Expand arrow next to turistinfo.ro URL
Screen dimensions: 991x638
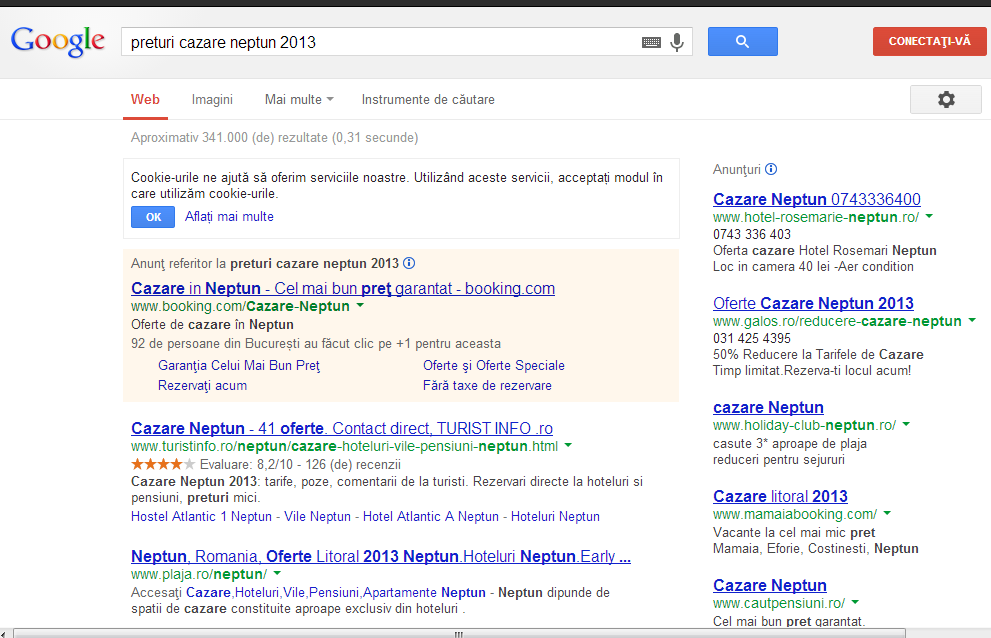tap(568, 445)
